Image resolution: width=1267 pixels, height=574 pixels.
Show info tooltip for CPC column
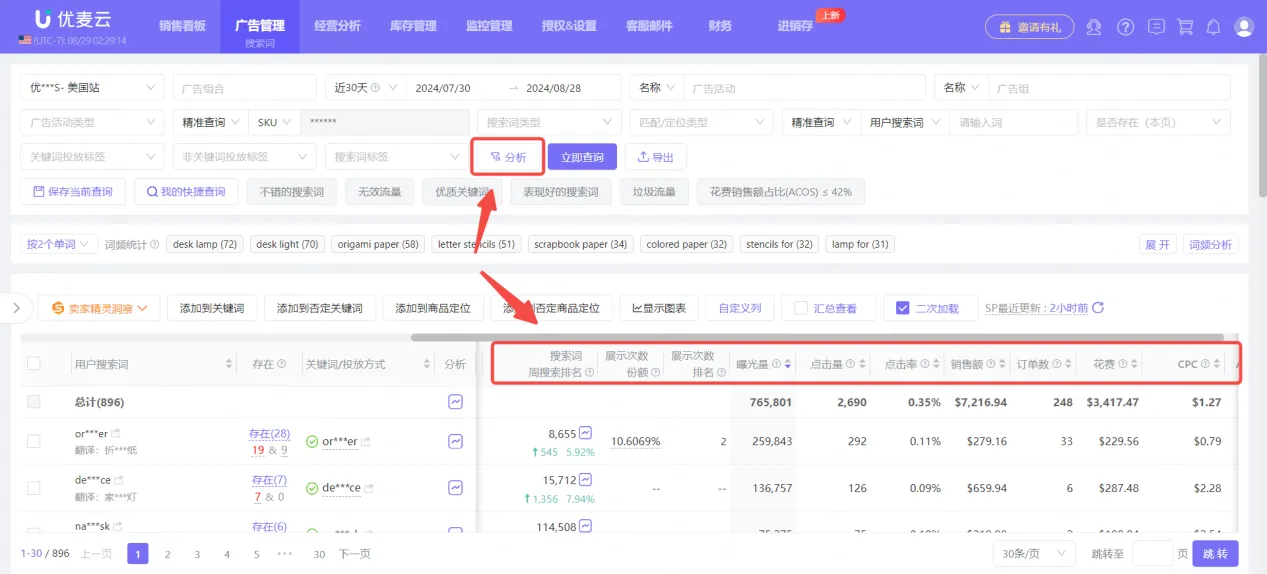pos(1205,365)
